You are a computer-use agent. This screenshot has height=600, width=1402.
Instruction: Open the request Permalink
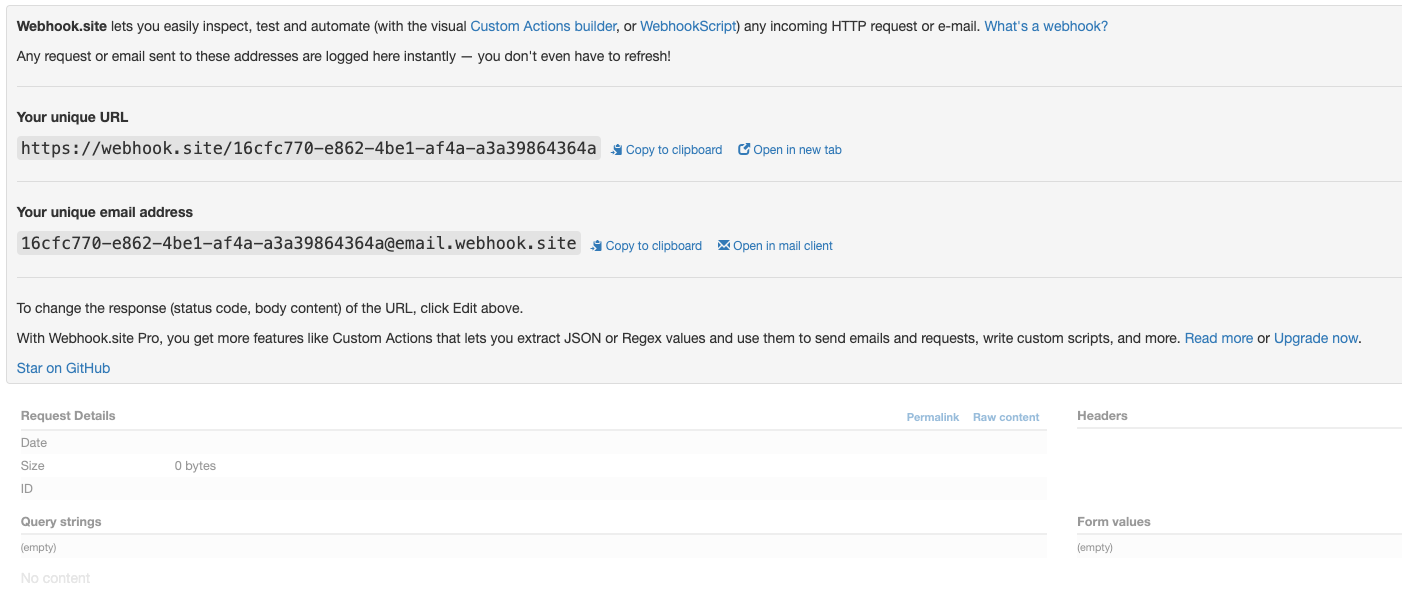pyautogui.click(x=932, y=417)
